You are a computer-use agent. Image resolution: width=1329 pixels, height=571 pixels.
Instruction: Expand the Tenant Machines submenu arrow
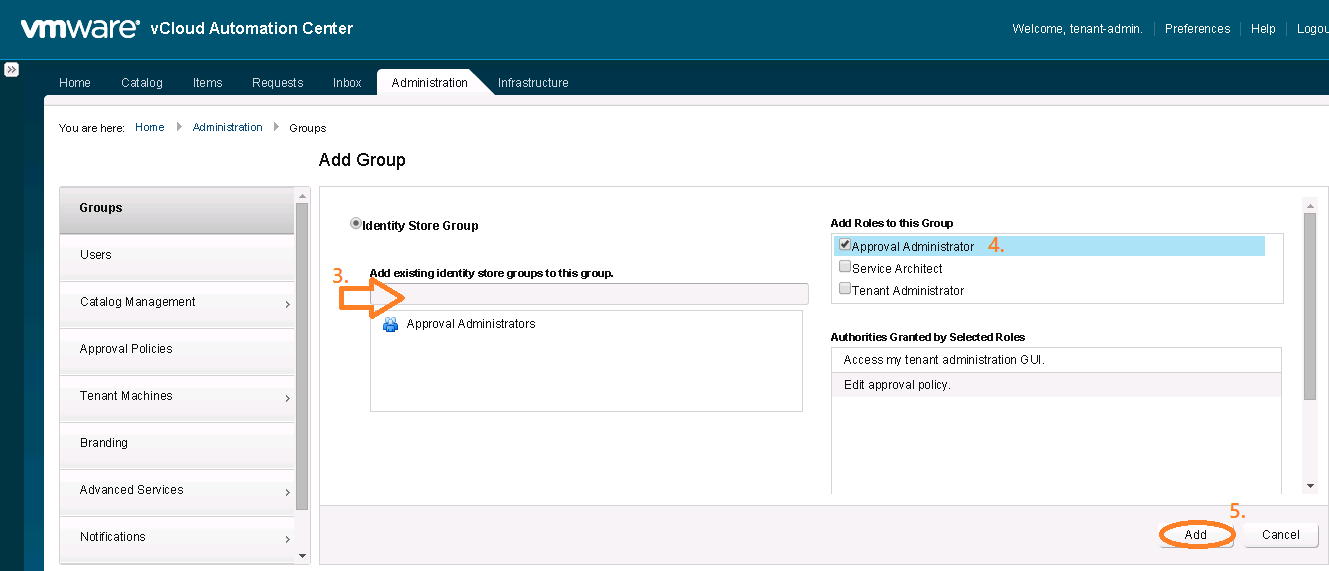tap(287, 398)
